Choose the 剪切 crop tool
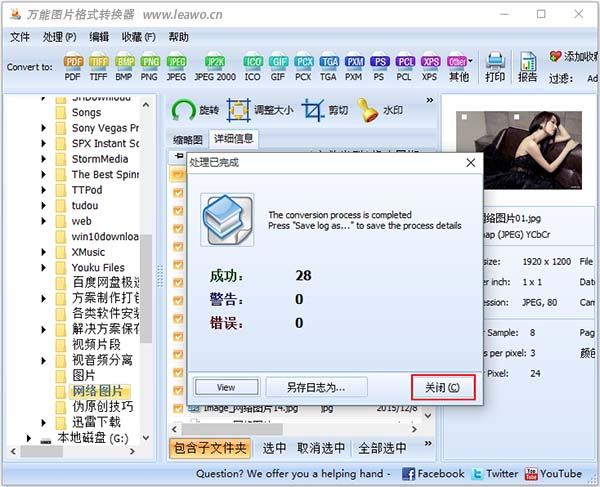600x487 pixels. pos(325,111)
